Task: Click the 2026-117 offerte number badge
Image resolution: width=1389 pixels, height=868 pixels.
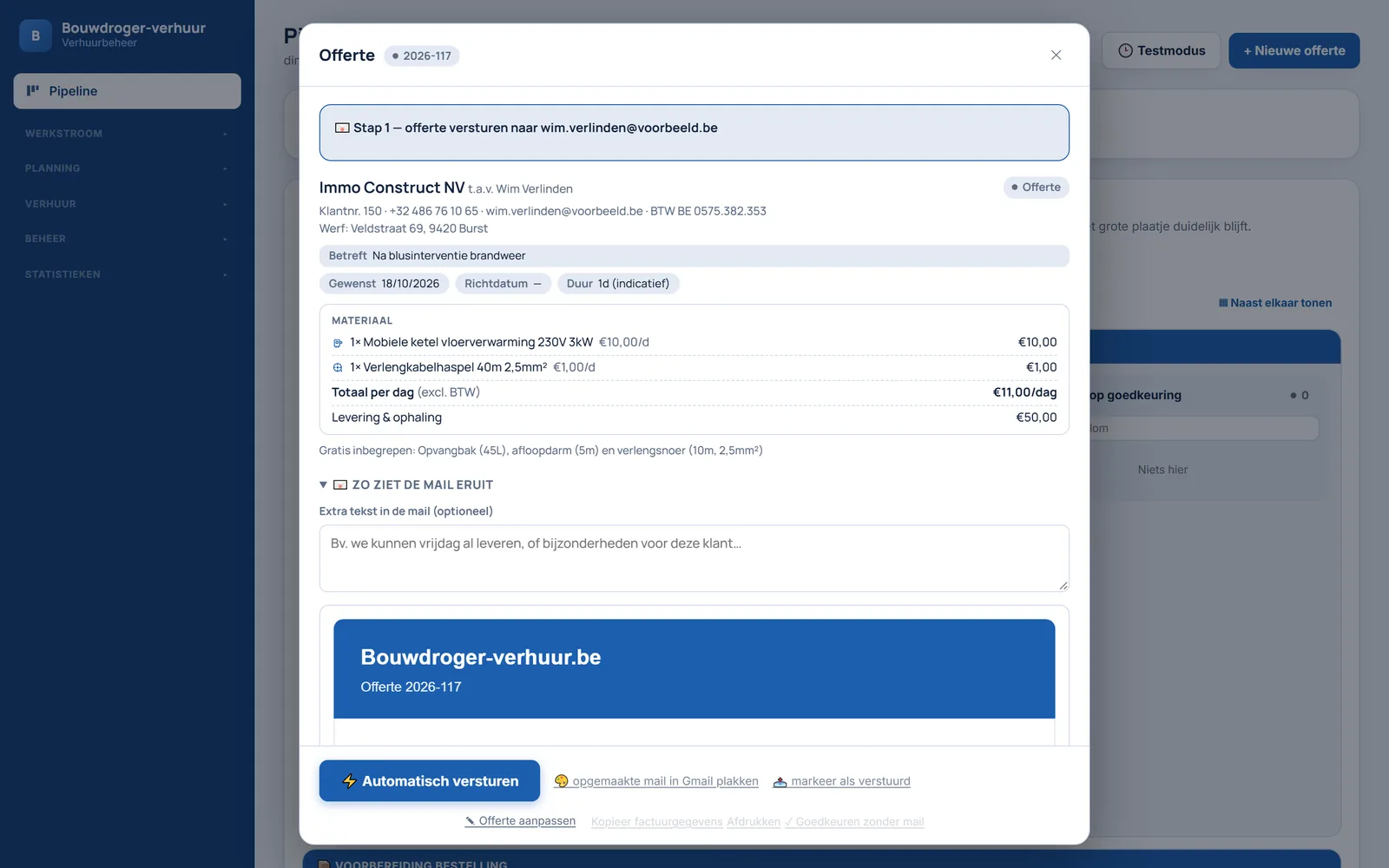Action: click(x=422, y=56)
